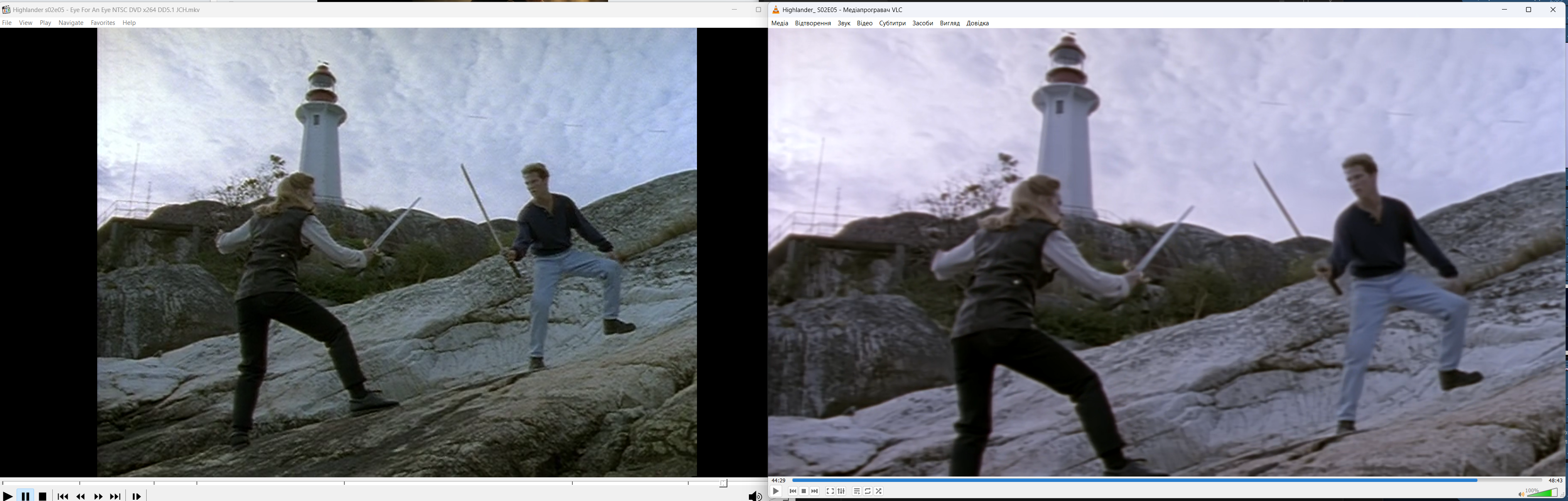
Task: Maximize the MPC window
Action: click(x=758, y=10)
